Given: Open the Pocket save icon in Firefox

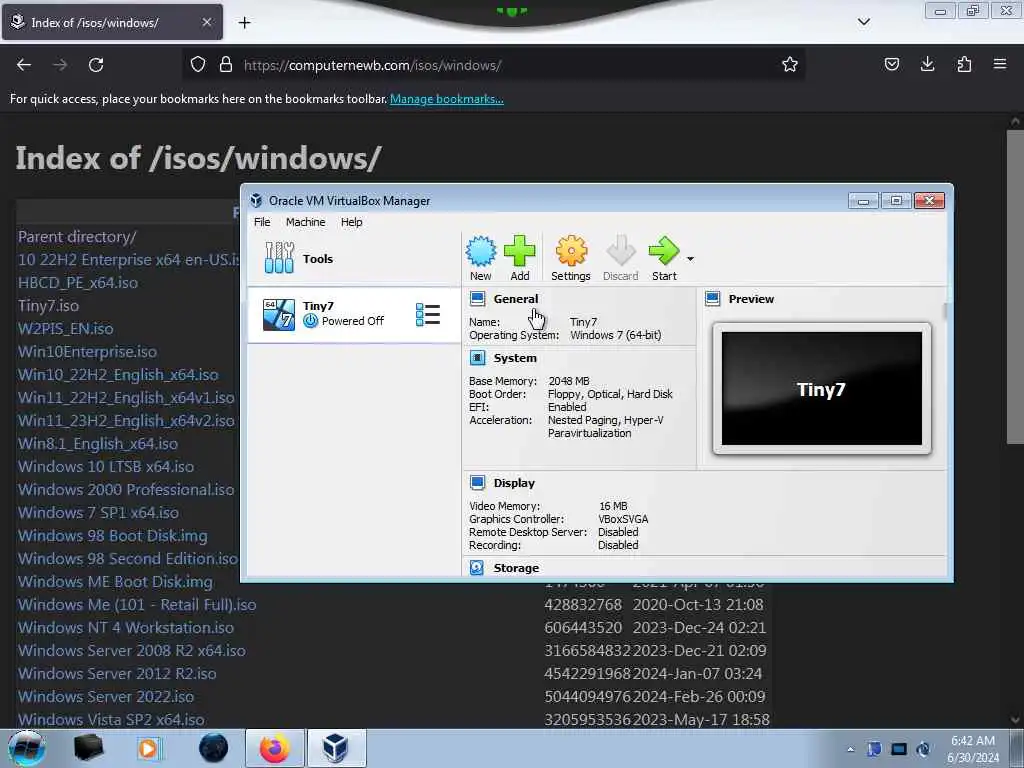Looking at the screenshot, I should (x=891, y=65).
